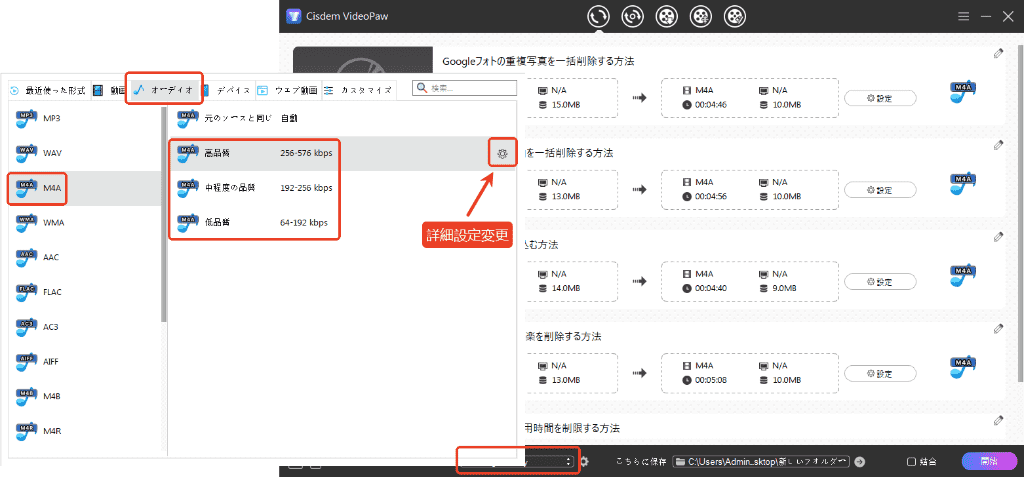
Task: Click gear icon next to bottom format dropdown
Action: tap(584, 461)
